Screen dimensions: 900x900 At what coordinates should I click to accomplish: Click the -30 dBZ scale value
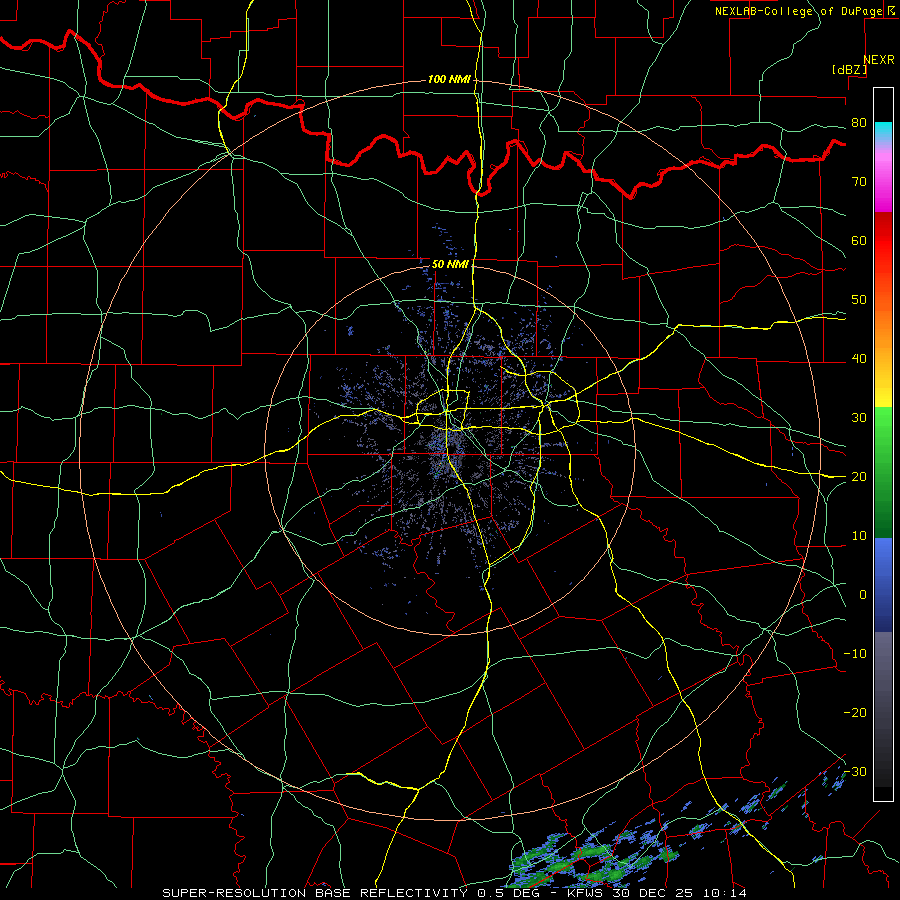(855, 771)
